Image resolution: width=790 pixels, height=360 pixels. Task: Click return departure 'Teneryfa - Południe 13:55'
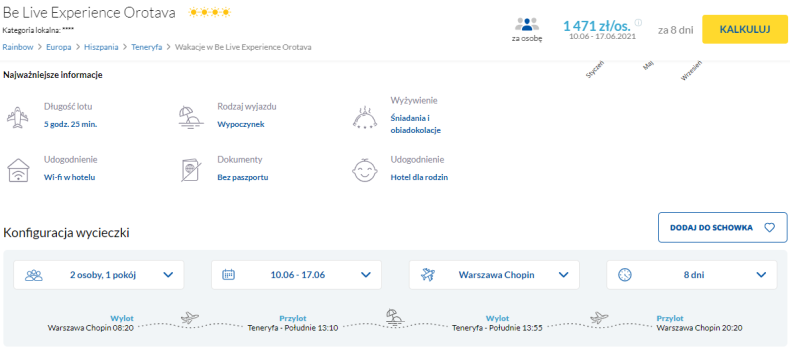coord(498,328)
